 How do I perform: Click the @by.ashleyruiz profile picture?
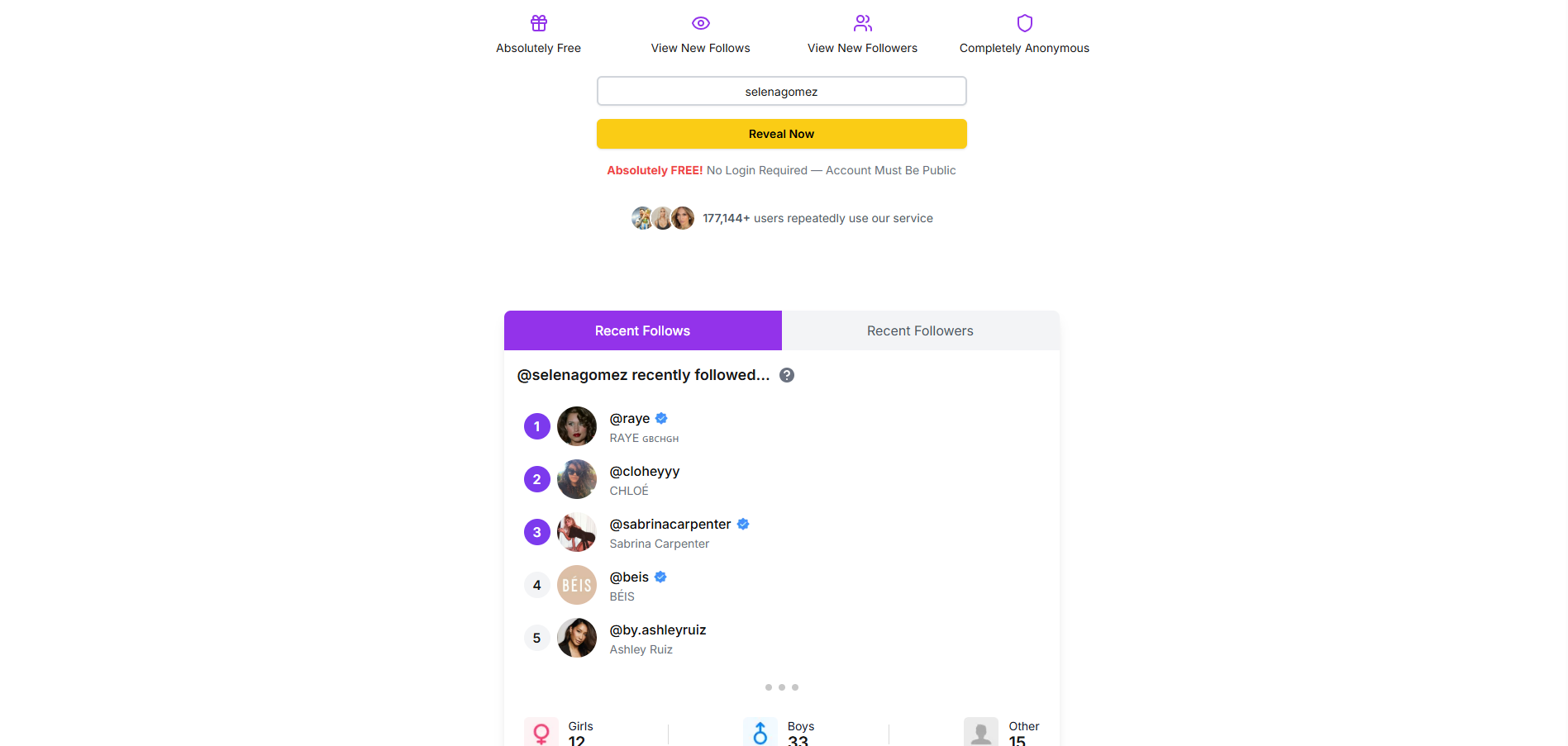pos(577,638)
